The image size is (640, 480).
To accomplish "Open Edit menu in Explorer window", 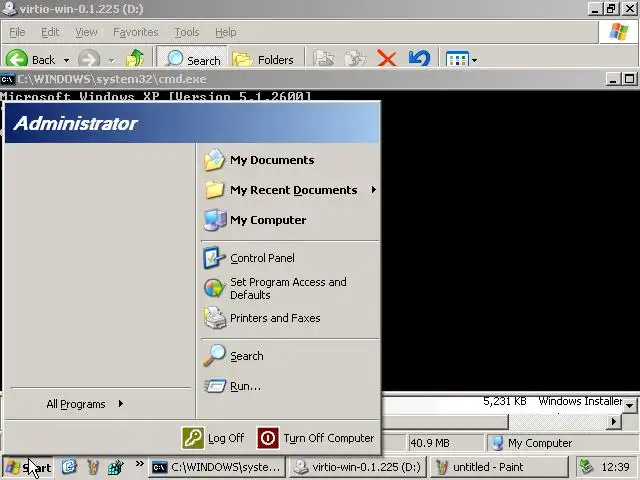I will 50,32.
